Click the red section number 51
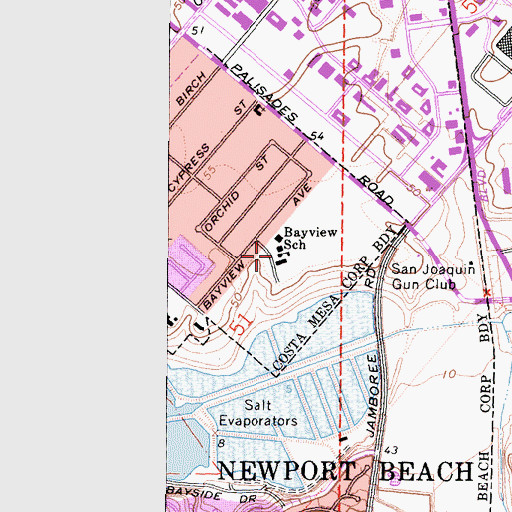 [242, 324]
